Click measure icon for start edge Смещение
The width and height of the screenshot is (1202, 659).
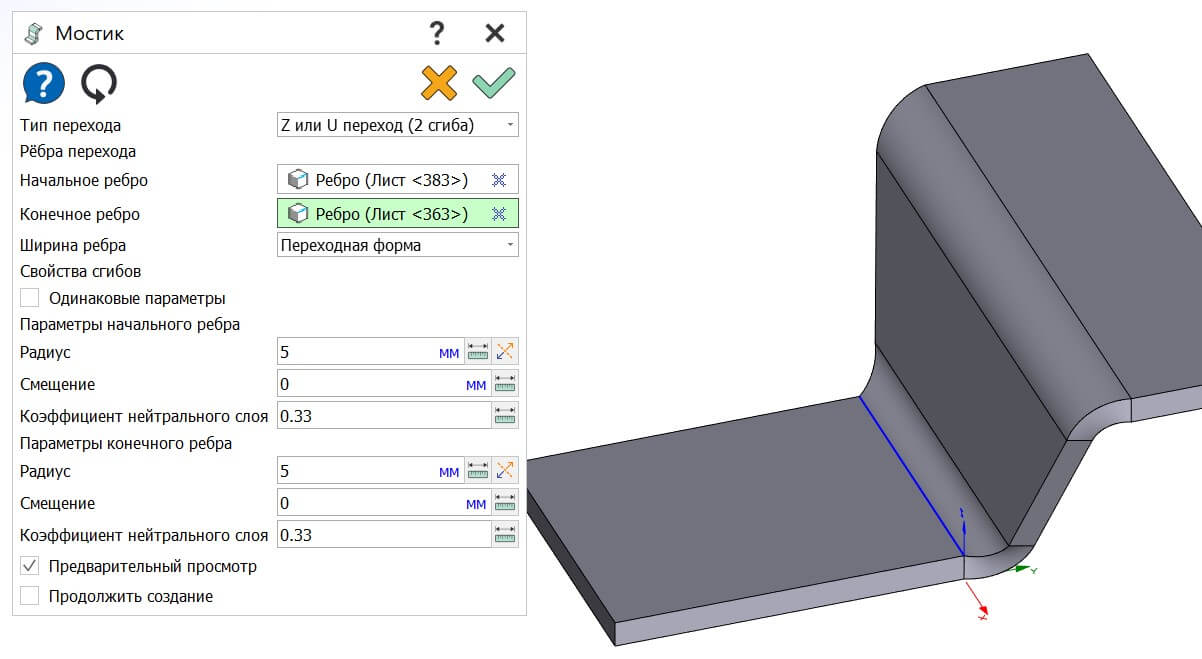click(505, 384)
